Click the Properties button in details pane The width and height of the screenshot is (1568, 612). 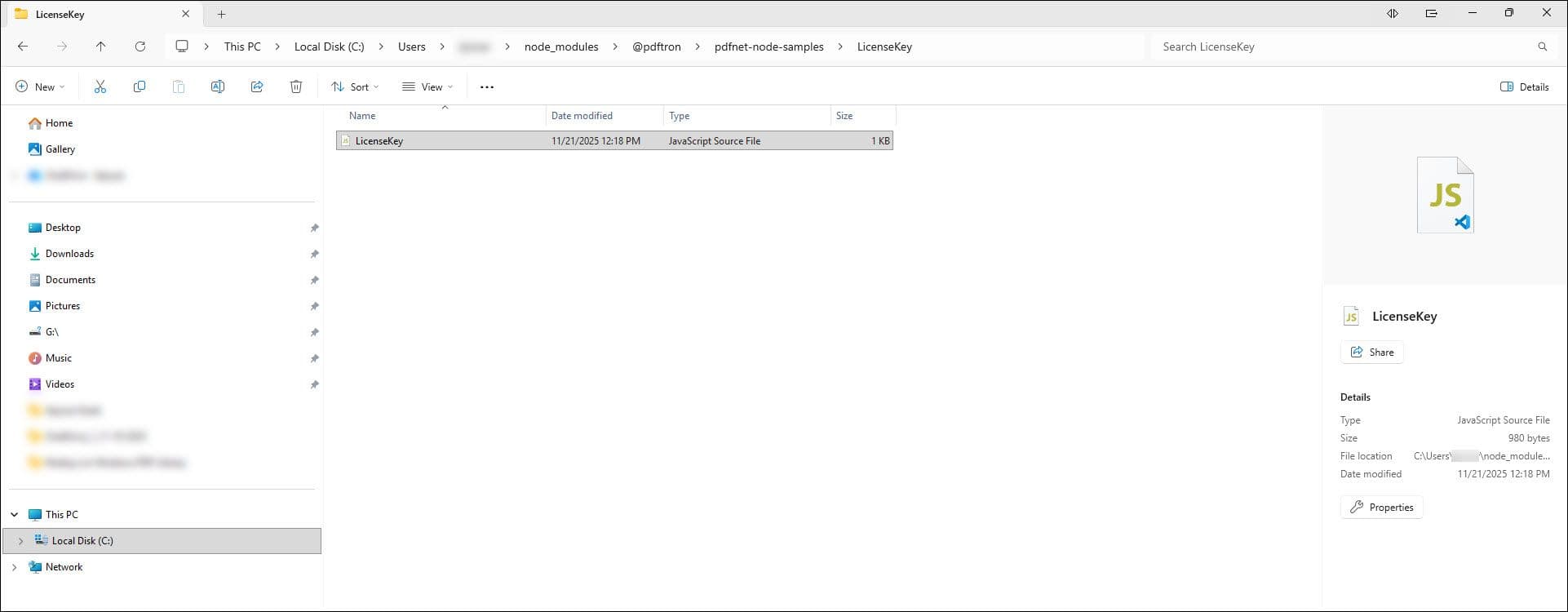(1381, 508)
